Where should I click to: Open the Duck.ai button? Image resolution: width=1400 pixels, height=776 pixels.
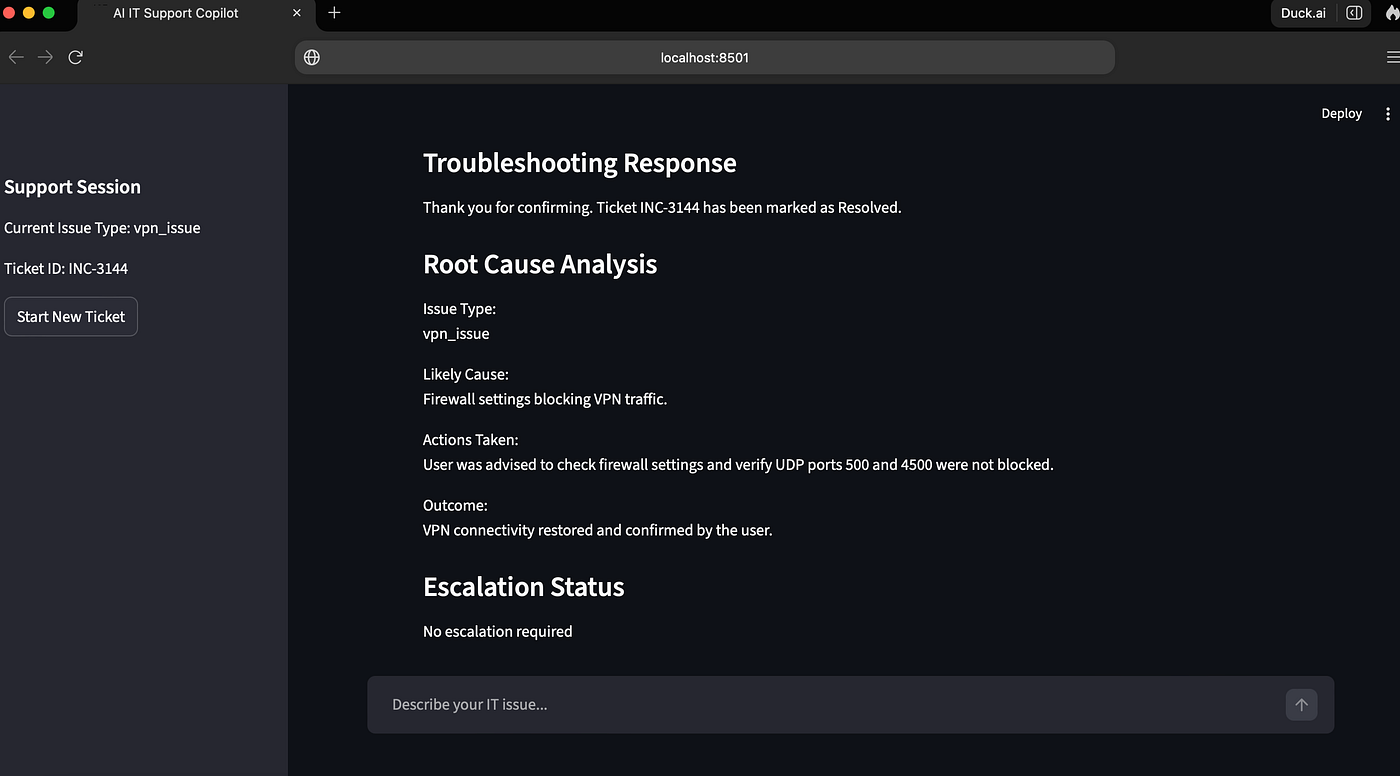tap(1303, 13)
